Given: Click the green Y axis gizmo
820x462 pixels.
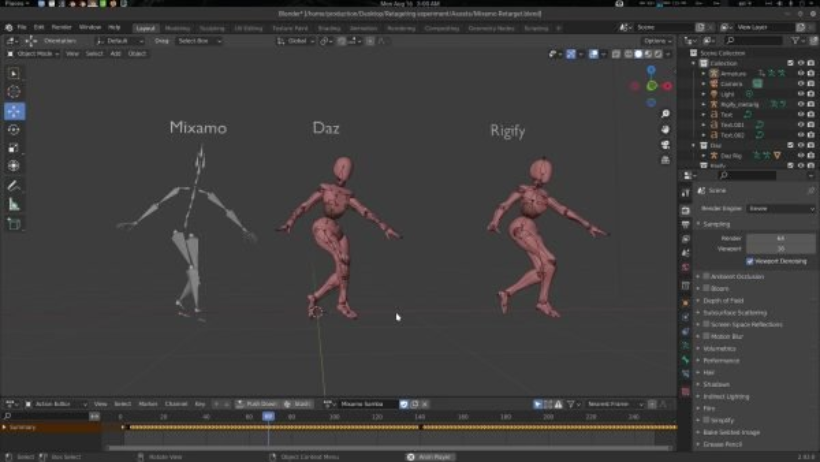Looking at the screenshot, I should point(652,86).
